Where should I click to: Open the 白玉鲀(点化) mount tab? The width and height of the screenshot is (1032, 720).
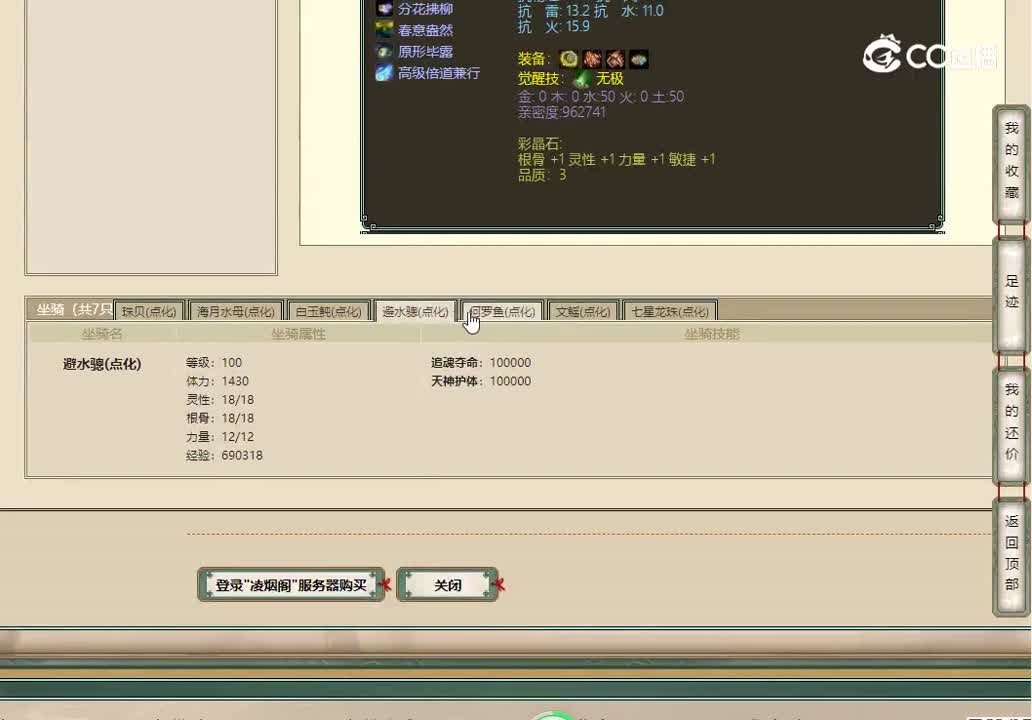pos(328,311)
